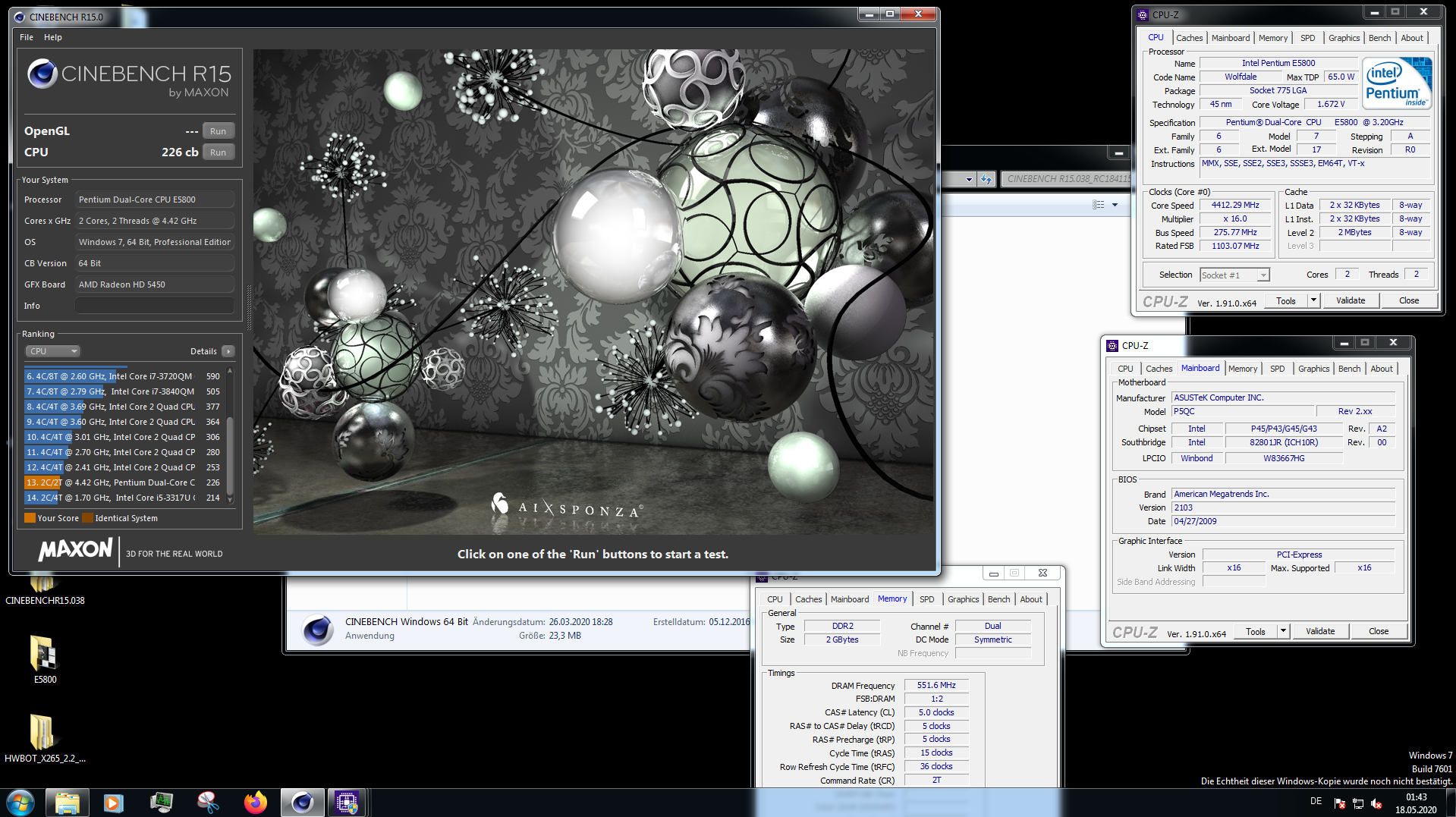Click CPU-Z icon in Mainboard window title bar
The image size is (1456, 817).
1112,346
